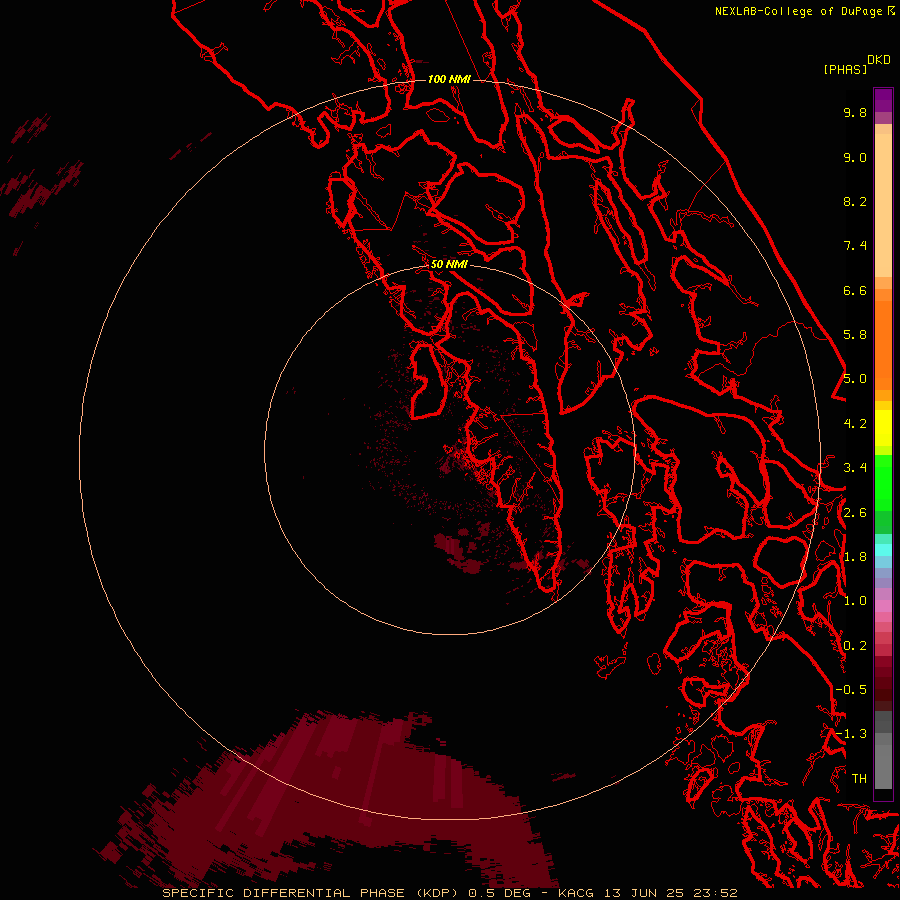Click the purple top segment of the color bar
The image size is (900, 900).
coord(883,100)
